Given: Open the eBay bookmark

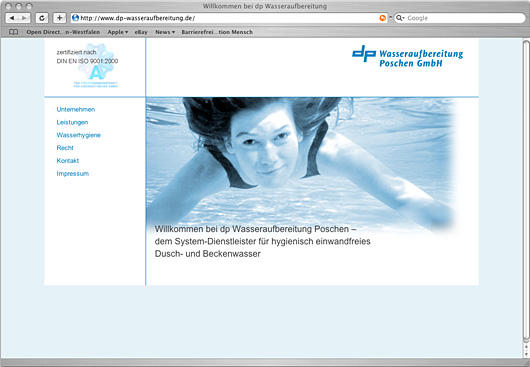Looking at the screenshot, I should (141, 32).
